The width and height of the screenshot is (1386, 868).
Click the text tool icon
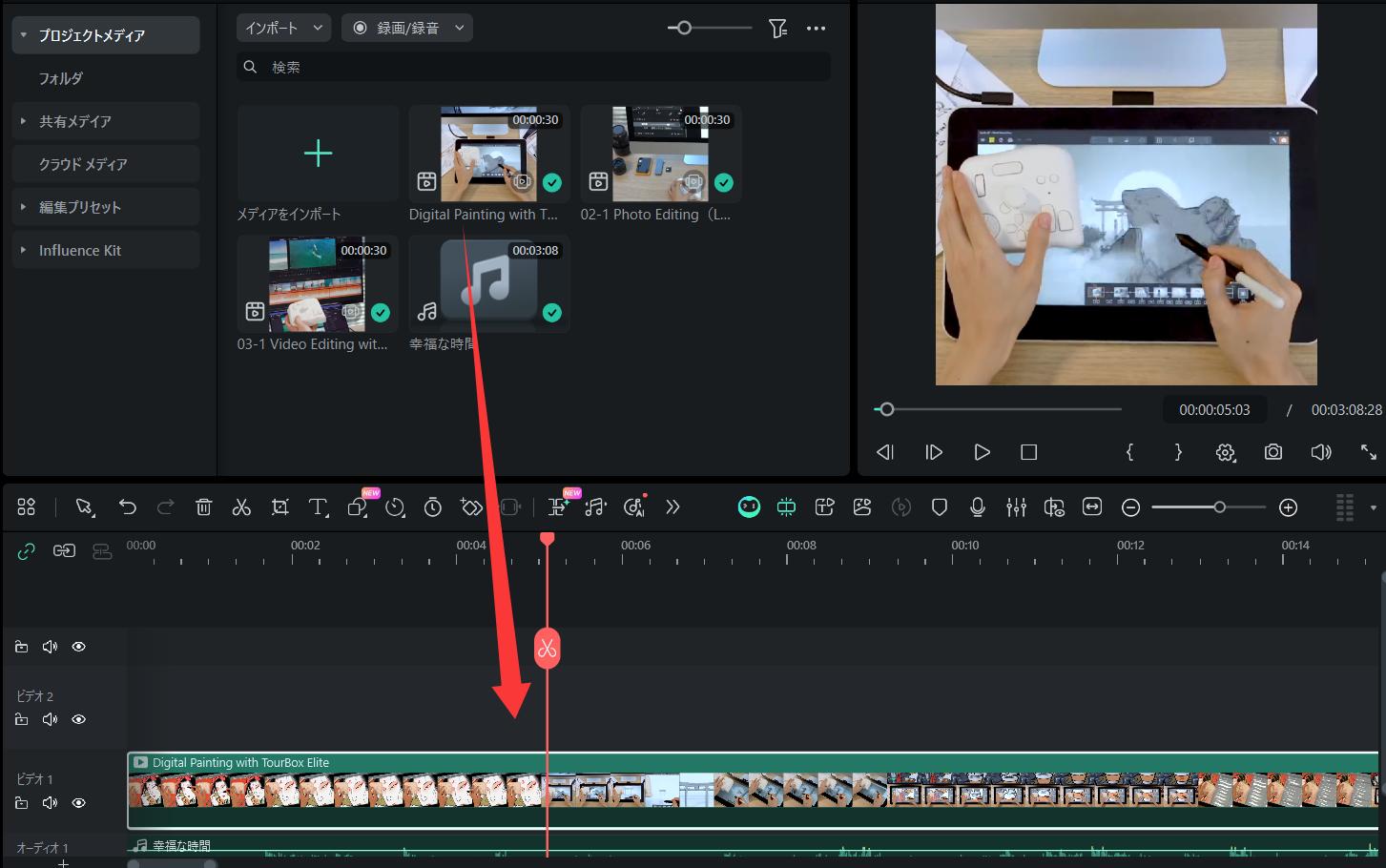318,507
